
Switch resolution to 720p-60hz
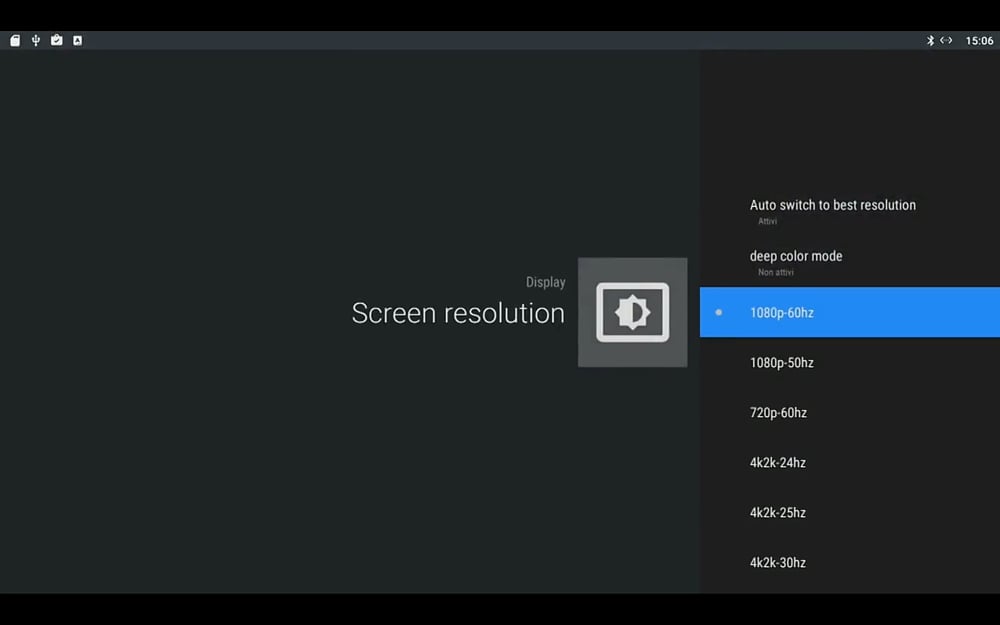coord(849,413)
